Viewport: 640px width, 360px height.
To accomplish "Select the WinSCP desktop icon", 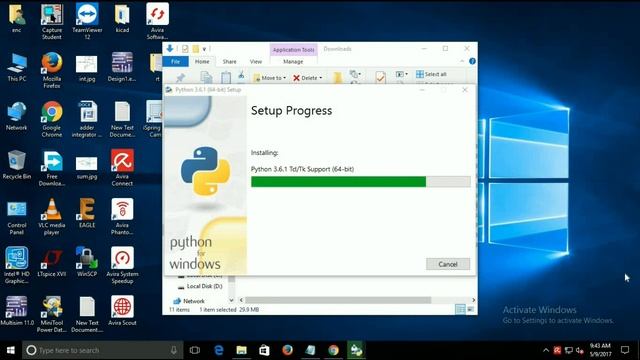I will tap(87, 263).
